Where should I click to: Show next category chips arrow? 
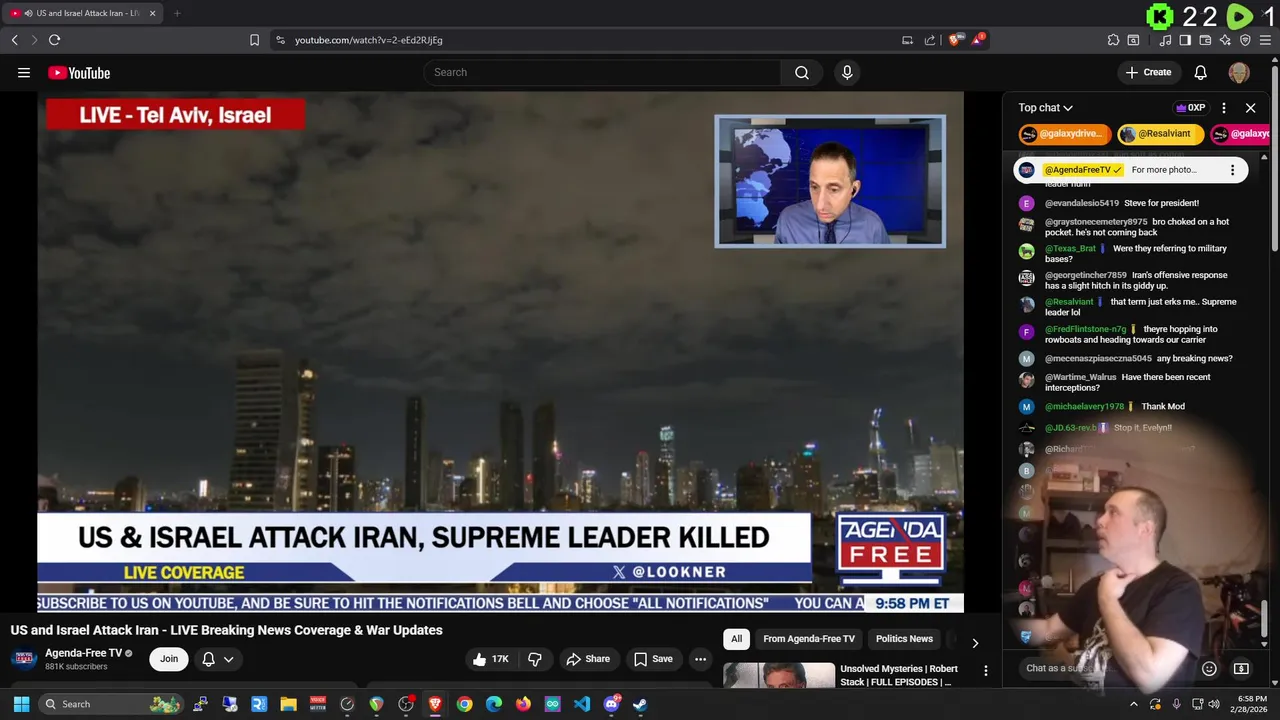[x=975, y=643]
